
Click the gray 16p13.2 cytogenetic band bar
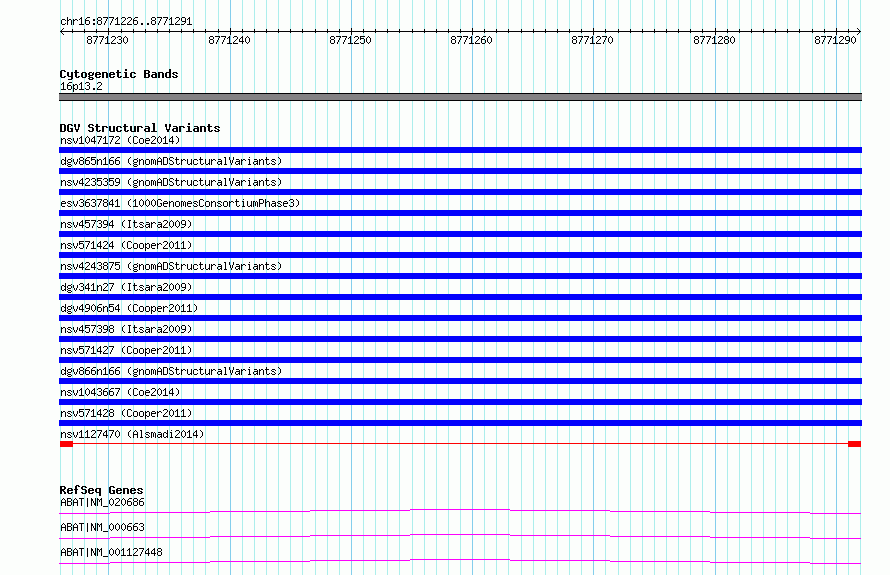[460, 97]
